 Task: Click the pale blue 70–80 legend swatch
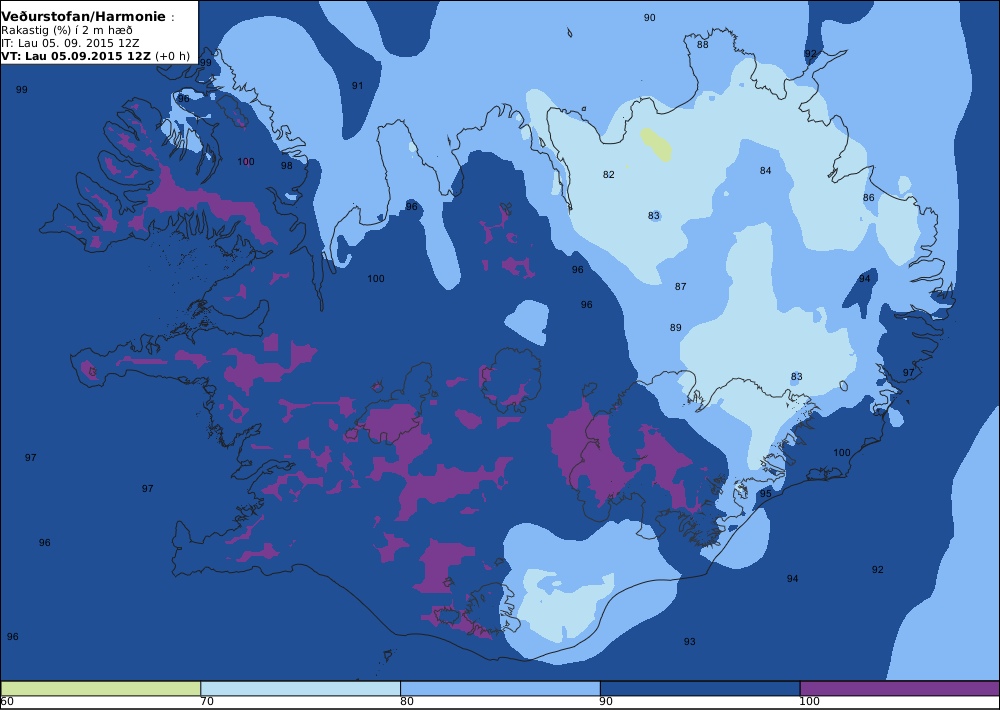(x=300, y=688)
